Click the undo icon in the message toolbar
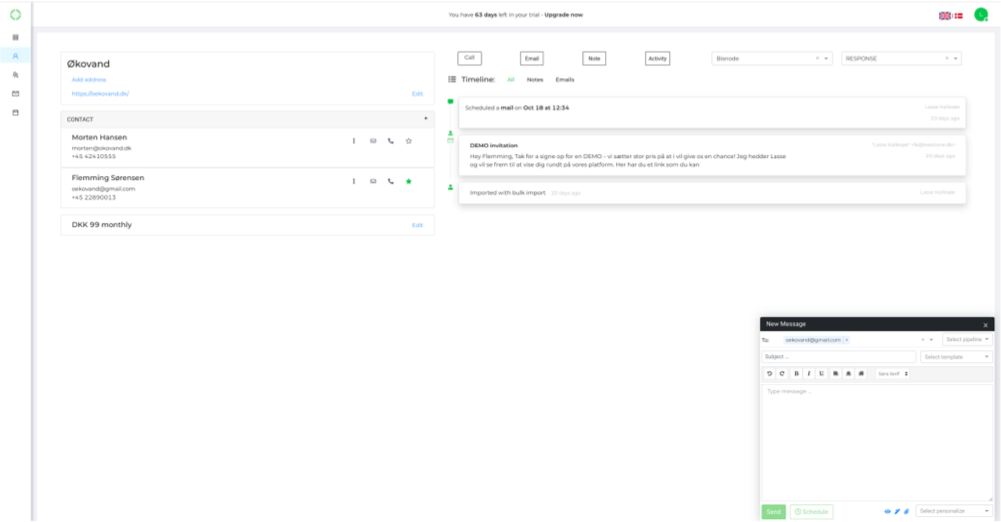1001x522 pixels. coord(769,374)
